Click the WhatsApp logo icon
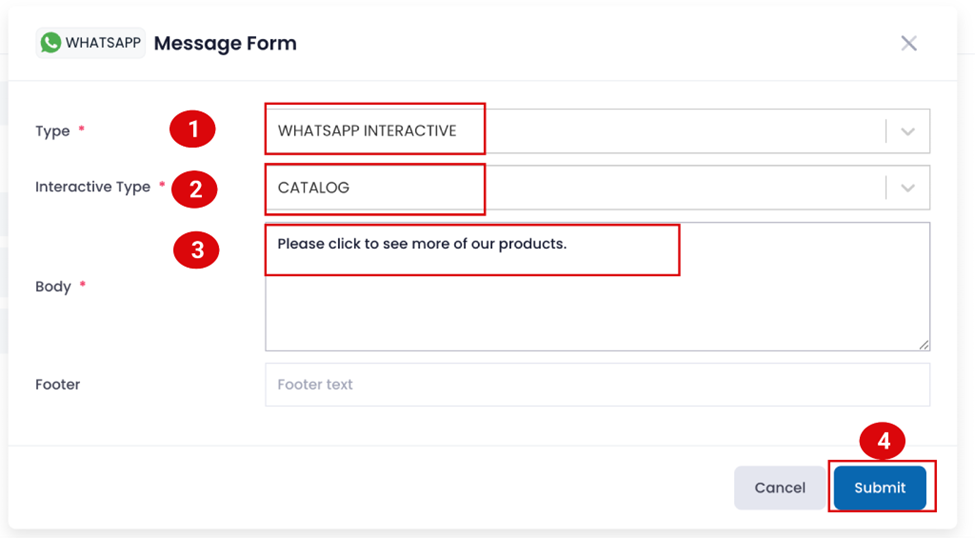This screenshot has width=975, height=538. click(x=51, y=43)
